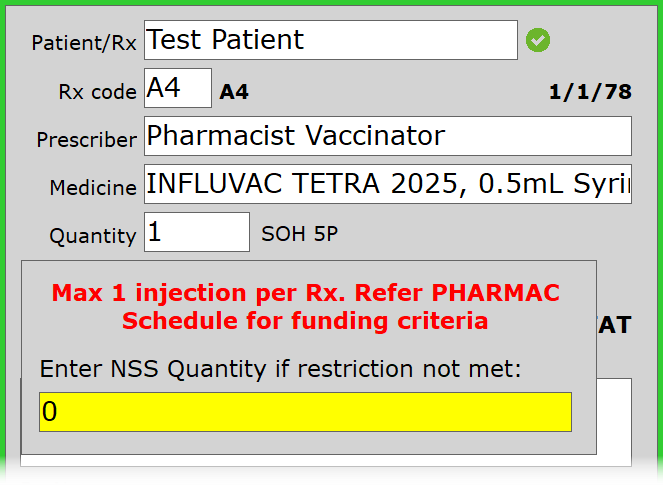Click the red Max 1 injection warning
The width and height of the screenshot is (663, 486).
pos(305,294)
